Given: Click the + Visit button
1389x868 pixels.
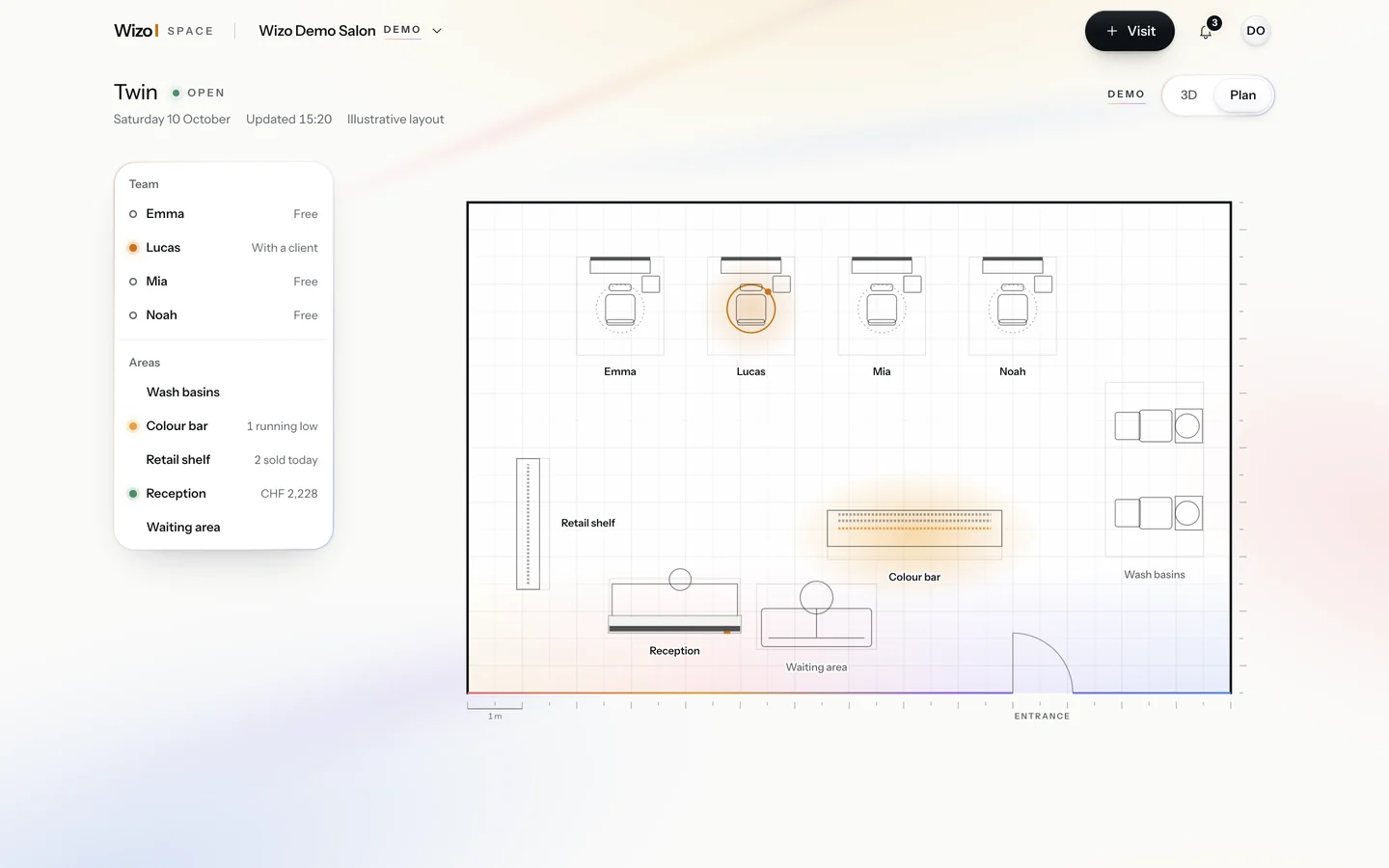Looking at the screenshot, I should (1130, 31).
